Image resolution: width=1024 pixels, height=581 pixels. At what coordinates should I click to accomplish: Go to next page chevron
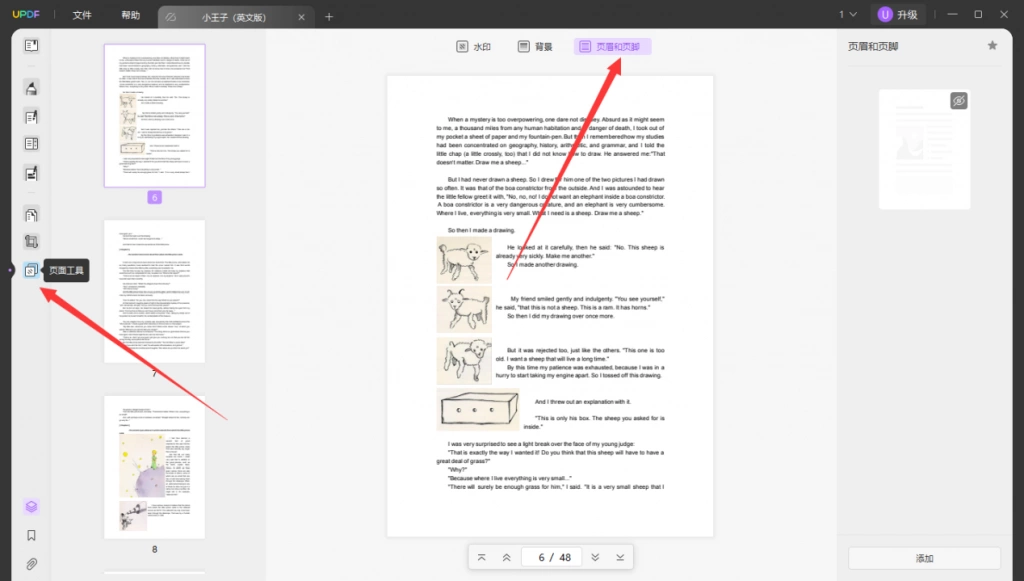coord(595,557)
